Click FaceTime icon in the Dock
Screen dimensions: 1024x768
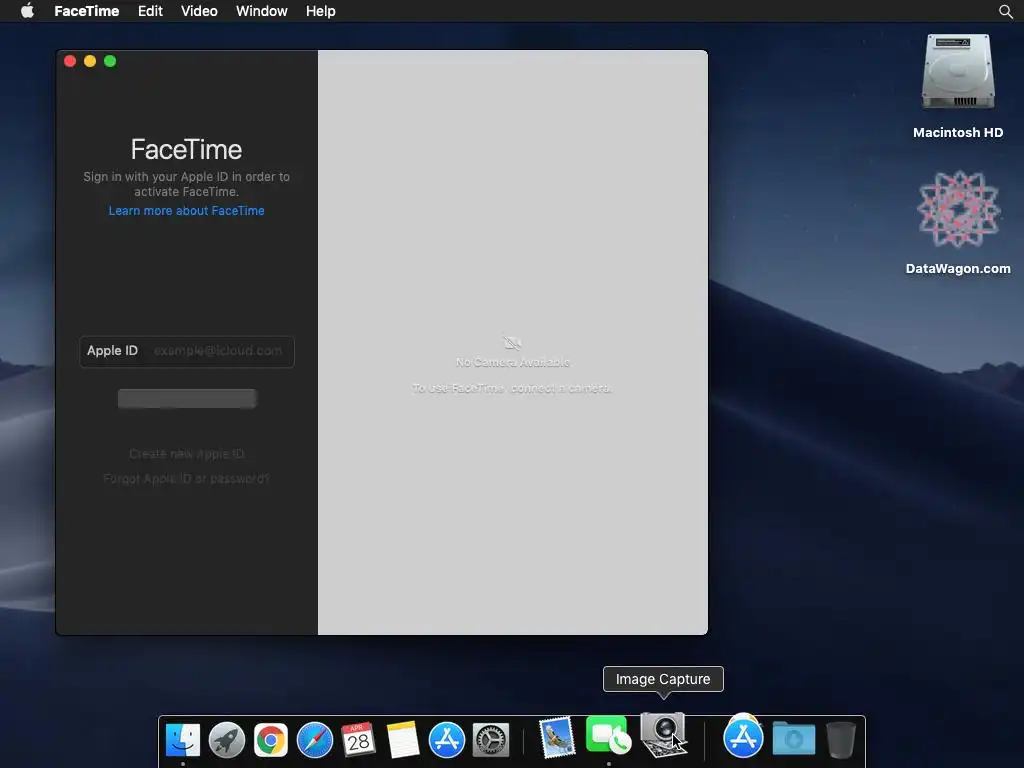(x=608, y=735)
